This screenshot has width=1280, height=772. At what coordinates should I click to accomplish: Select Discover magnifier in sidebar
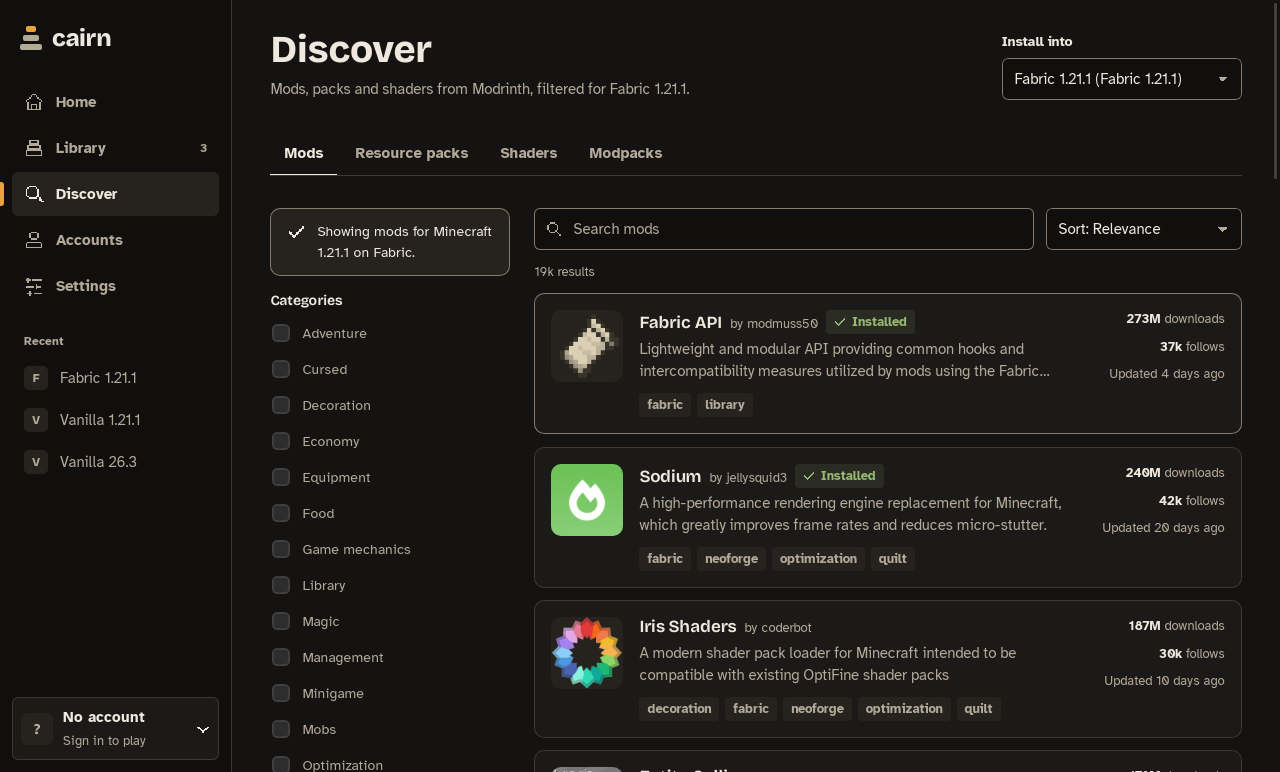click(34, 194)
